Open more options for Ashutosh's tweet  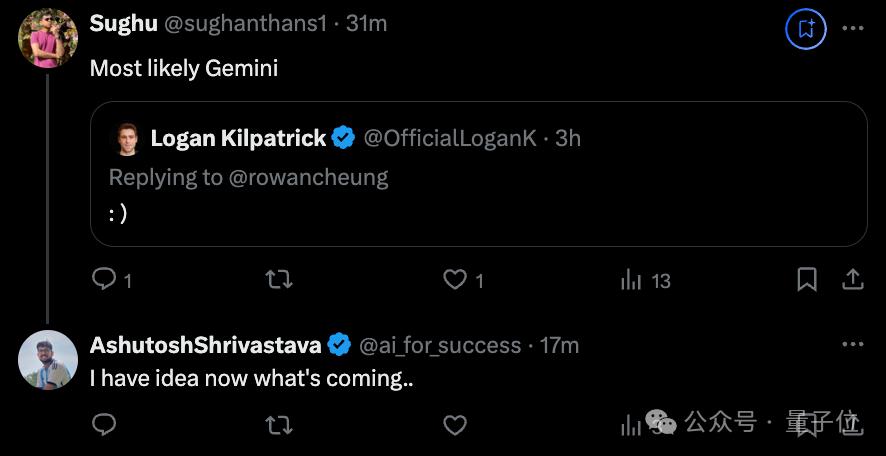pos(852,345)
